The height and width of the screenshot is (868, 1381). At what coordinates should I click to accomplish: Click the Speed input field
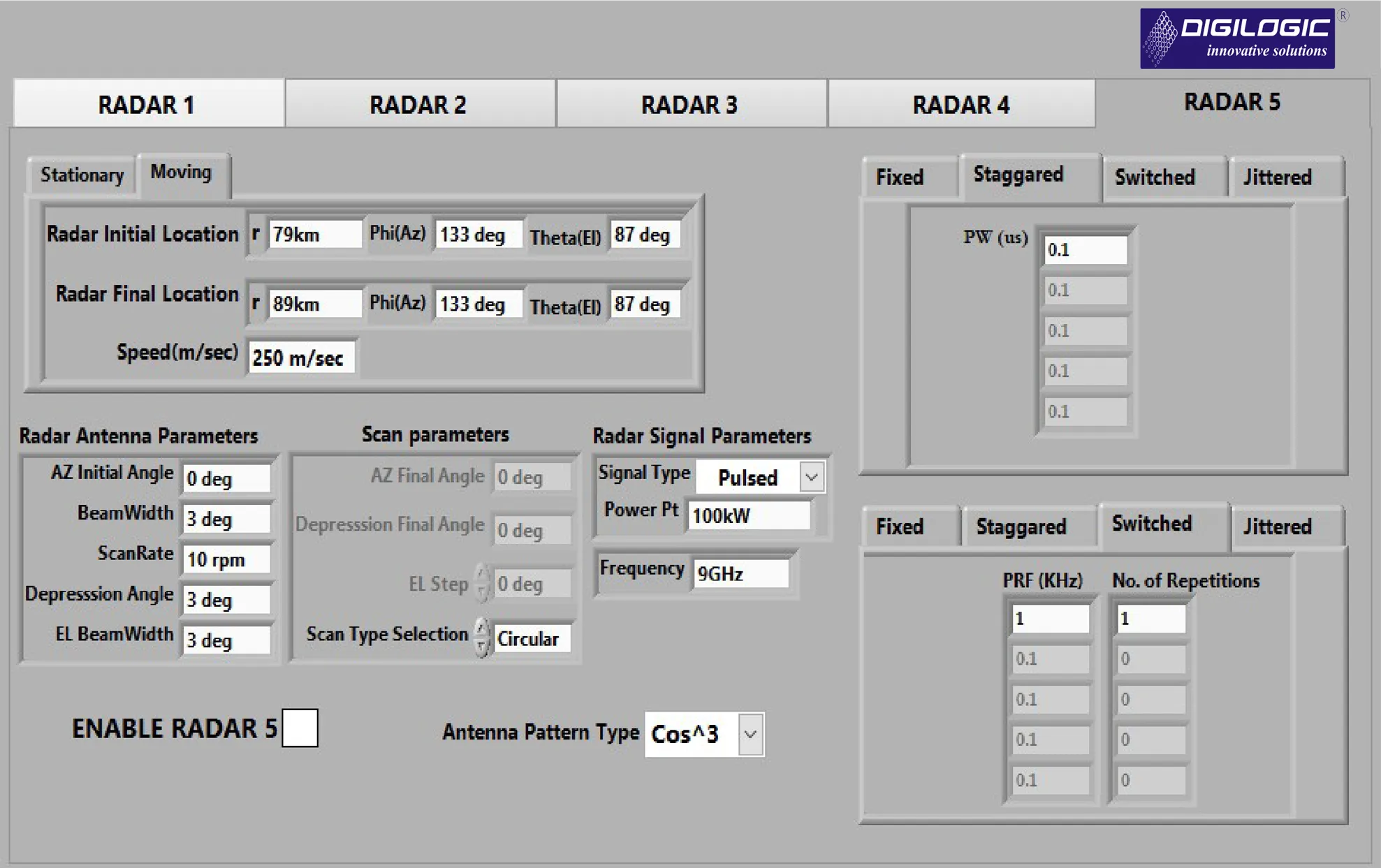click(x=300, y=358)
